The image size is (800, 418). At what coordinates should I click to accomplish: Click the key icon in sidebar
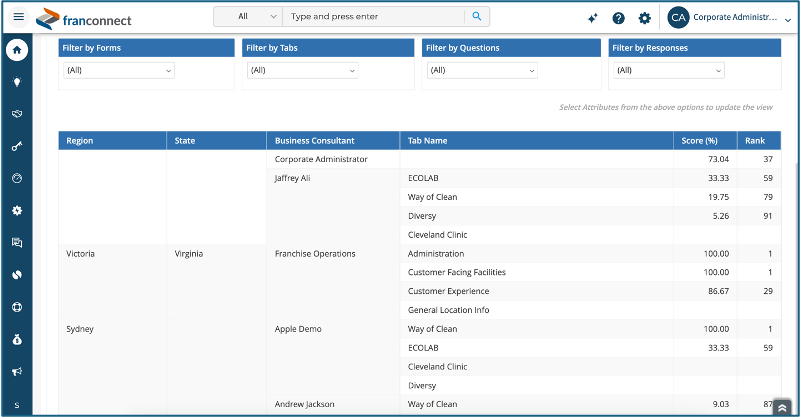tap(17, 146)
